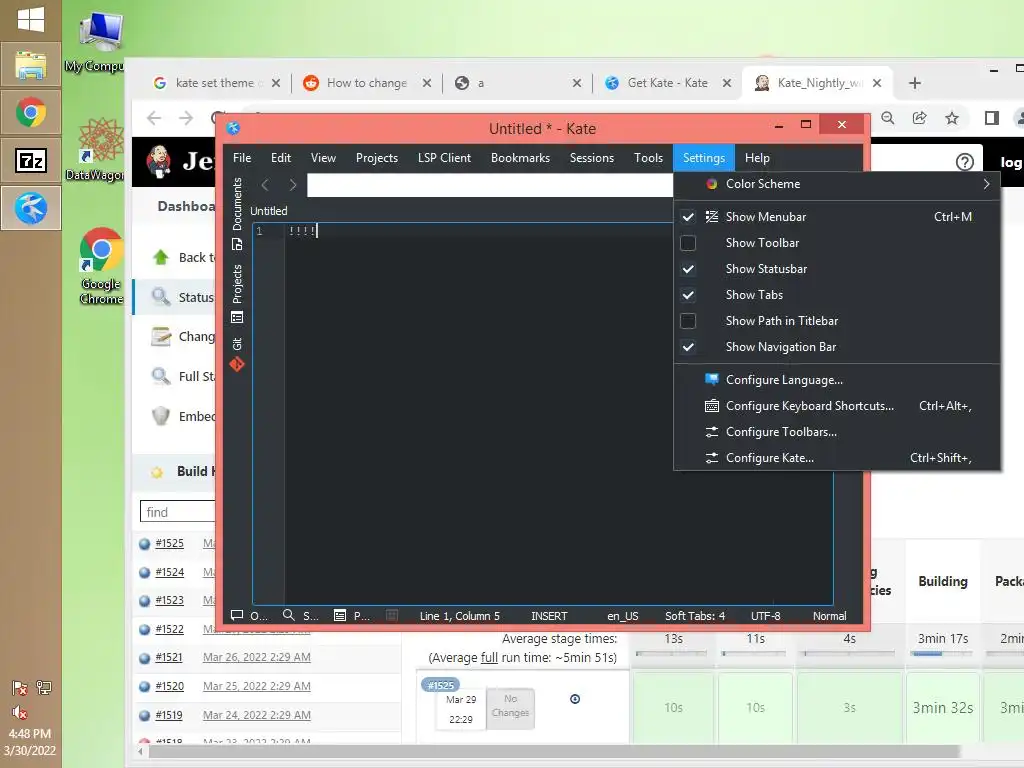
Task: Click the Kate app icon in title bar
Action: click(x=234, y=128)
